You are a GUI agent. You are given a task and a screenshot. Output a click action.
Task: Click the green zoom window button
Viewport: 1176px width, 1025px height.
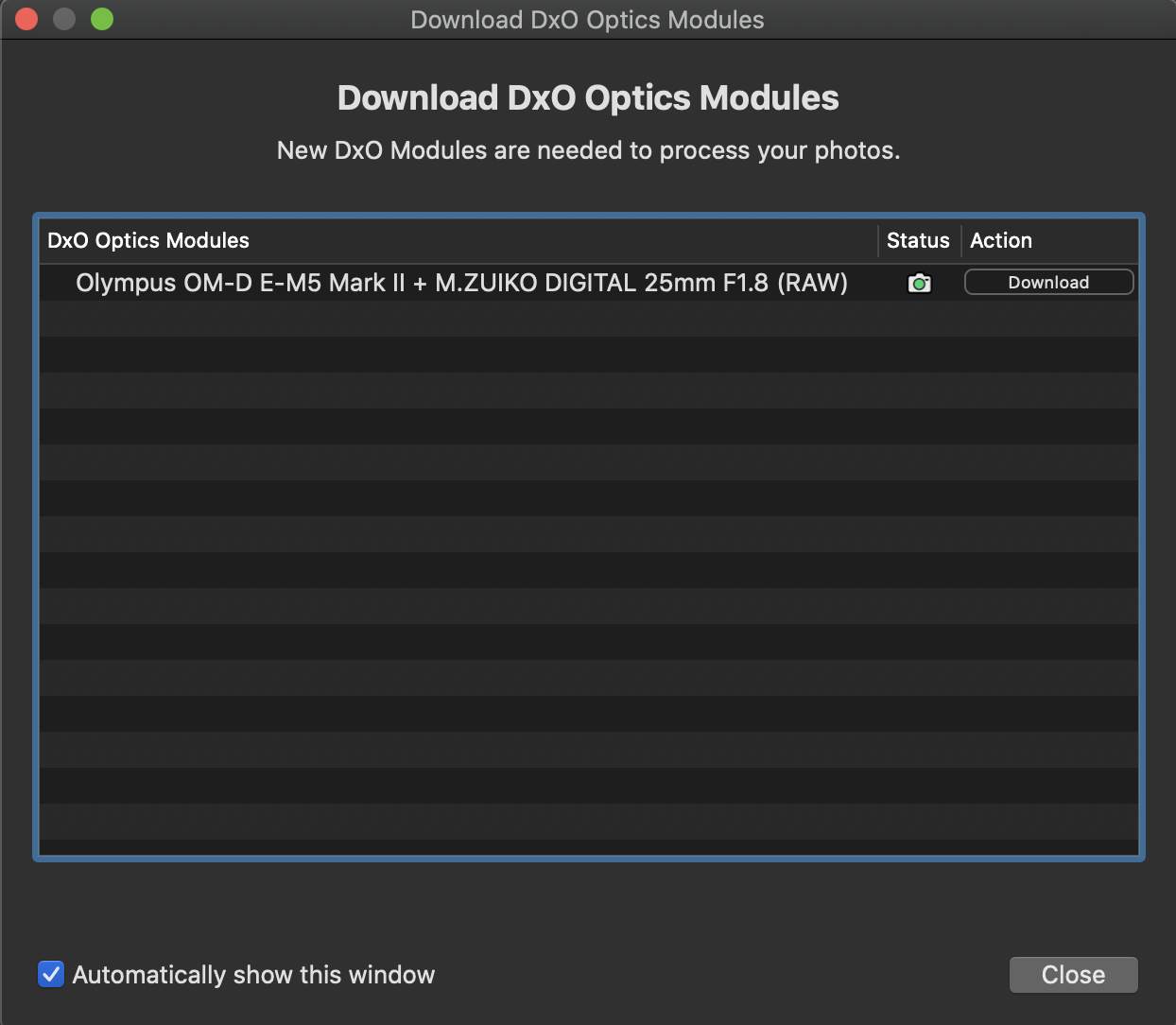click(102, 19)
